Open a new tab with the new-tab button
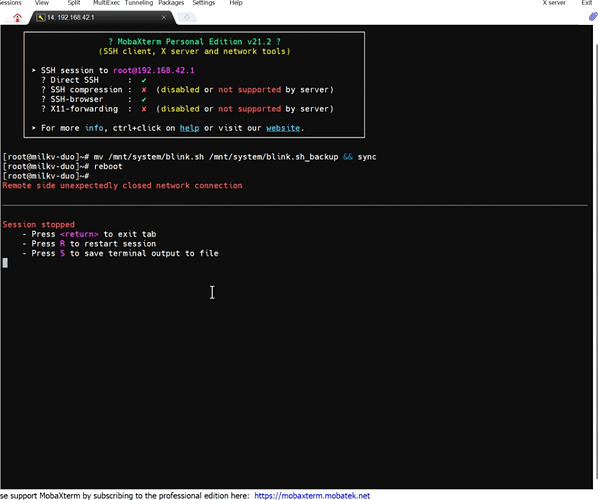This screenshot has width=598, height=500. [187, 18]
